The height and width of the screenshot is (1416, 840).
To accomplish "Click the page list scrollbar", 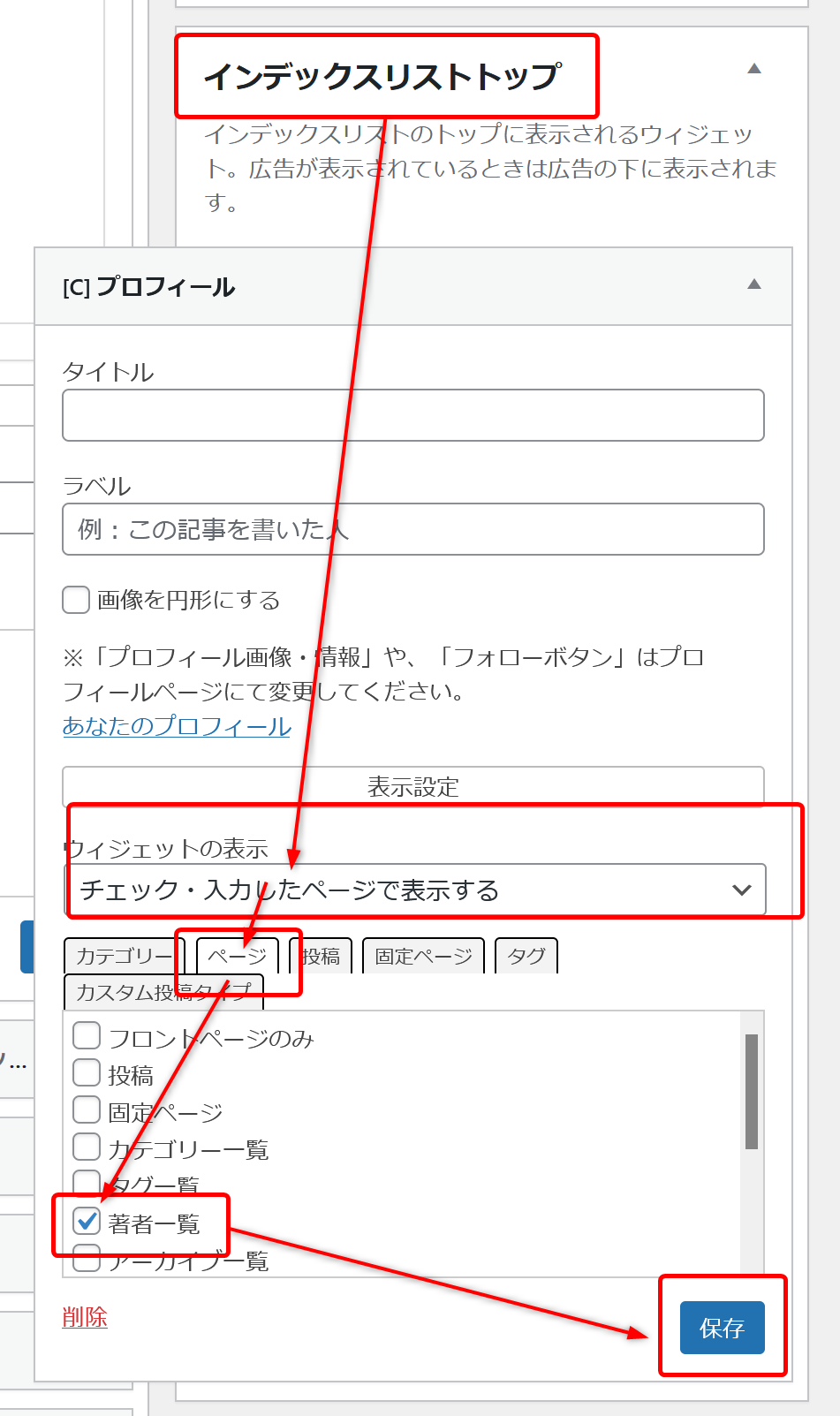I will (752, 1091).
